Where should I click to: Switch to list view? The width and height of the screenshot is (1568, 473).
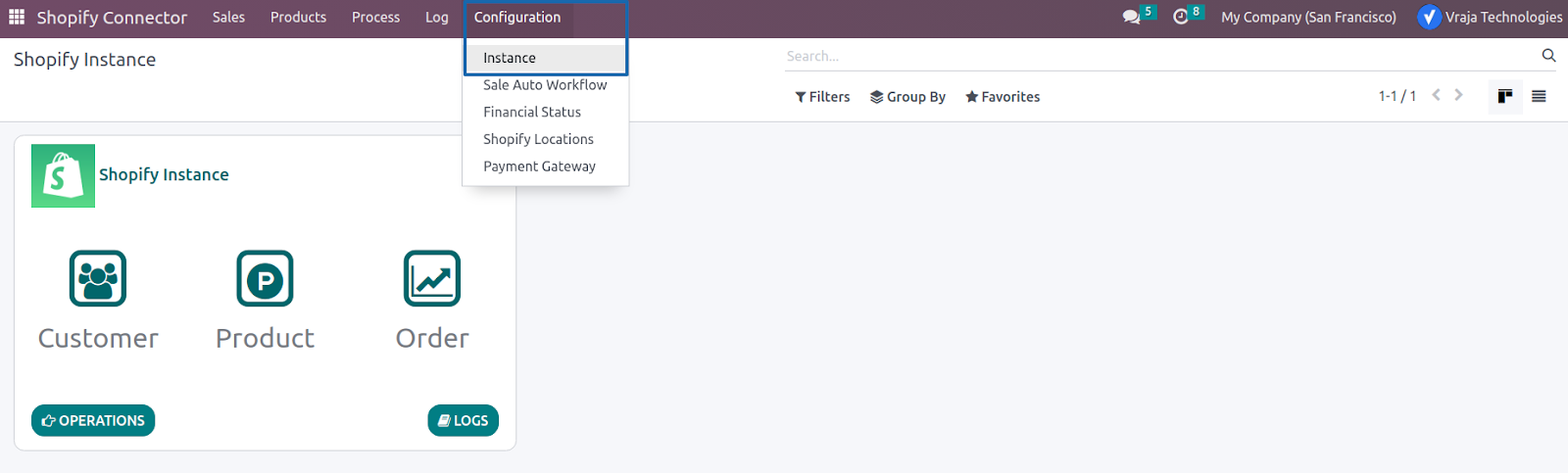point(1539,96)
